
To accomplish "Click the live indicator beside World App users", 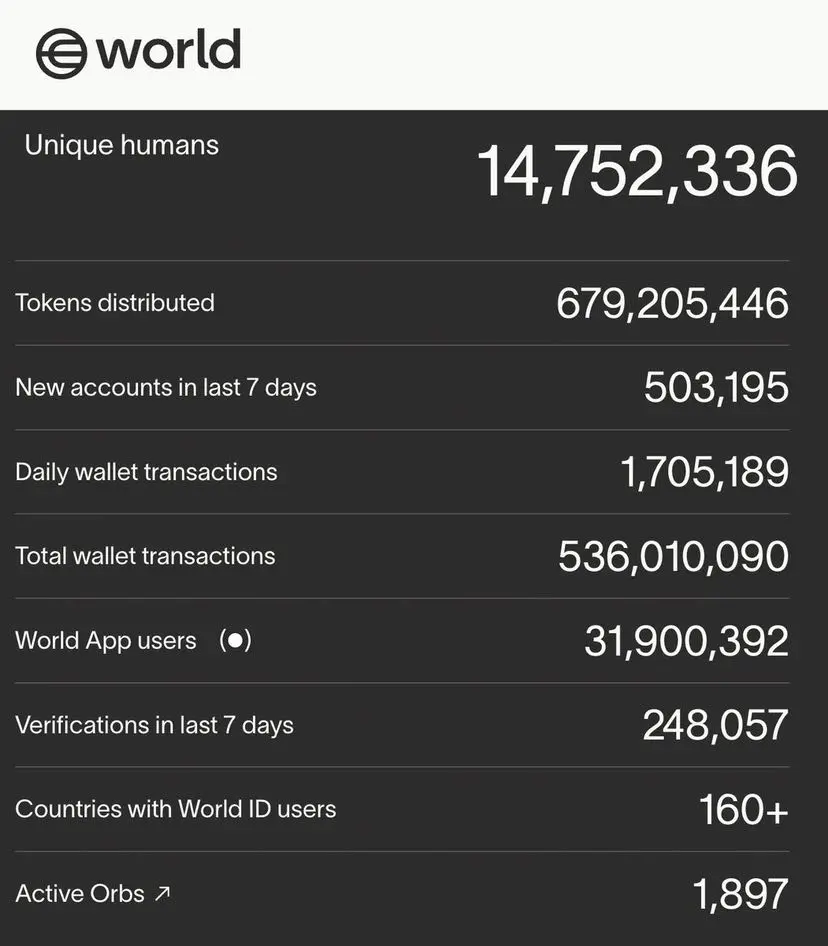I will (x=235, y=640).
